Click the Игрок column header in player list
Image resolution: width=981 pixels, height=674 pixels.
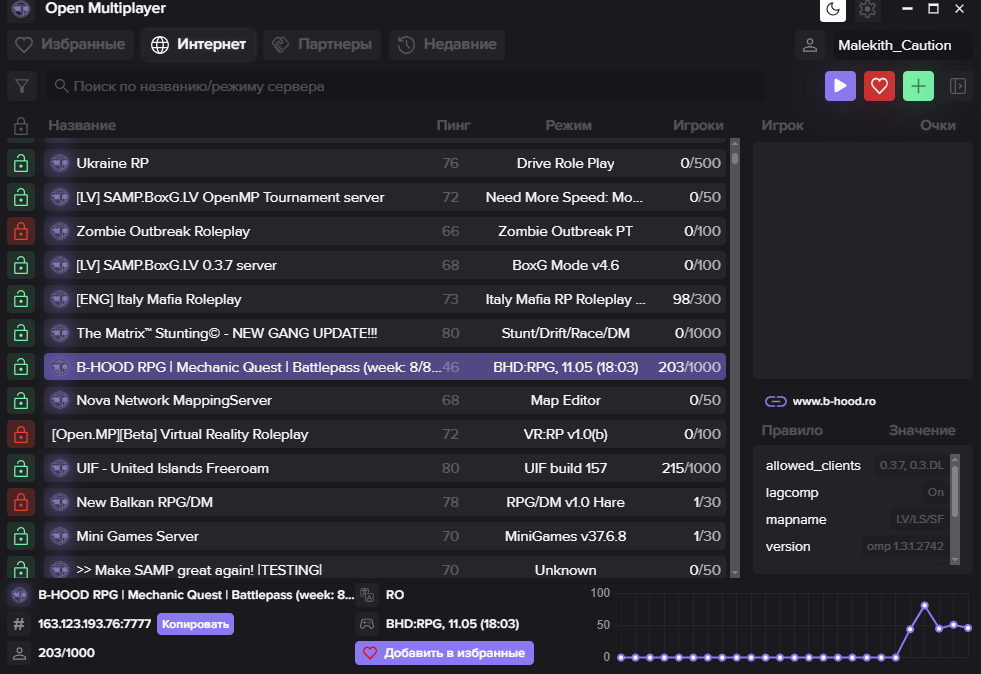(x=783, y=125)
